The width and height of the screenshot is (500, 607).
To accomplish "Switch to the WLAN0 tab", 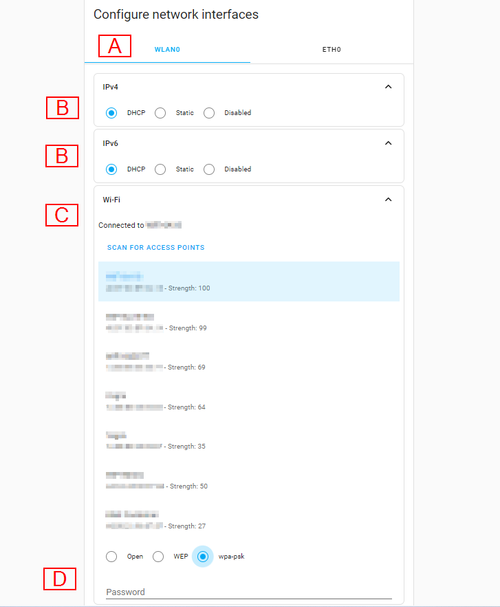I will (x=167, y=50).
